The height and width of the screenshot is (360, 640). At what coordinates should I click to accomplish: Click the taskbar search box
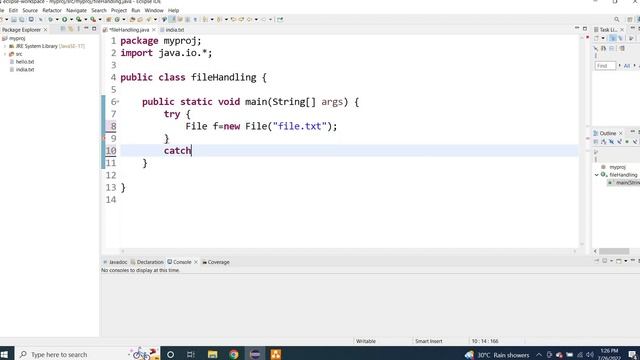coord(88,354)
